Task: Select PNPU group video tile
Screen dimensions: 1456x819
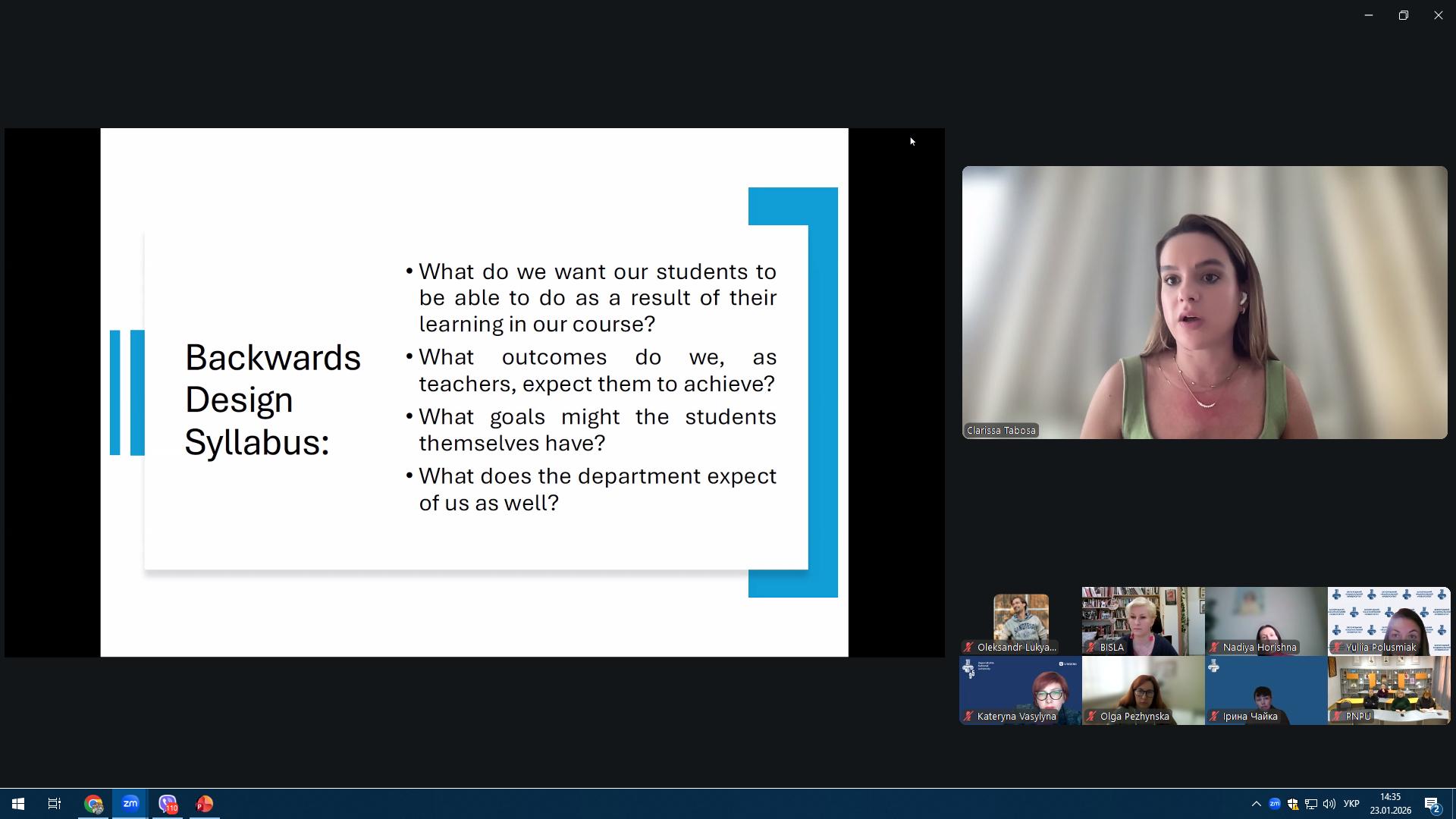Action: [1389, 690]
